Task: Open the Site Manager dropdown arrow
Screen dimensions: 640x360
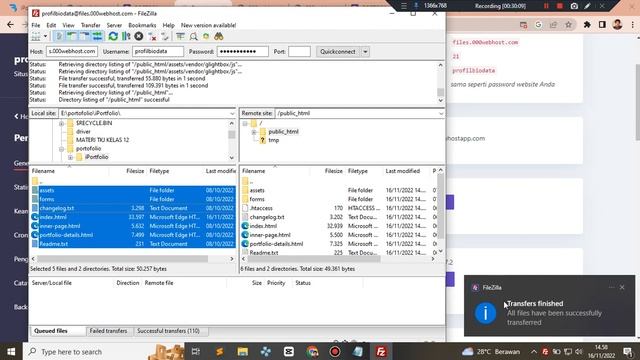Action: pyautogui.click(x=45, y=36)
